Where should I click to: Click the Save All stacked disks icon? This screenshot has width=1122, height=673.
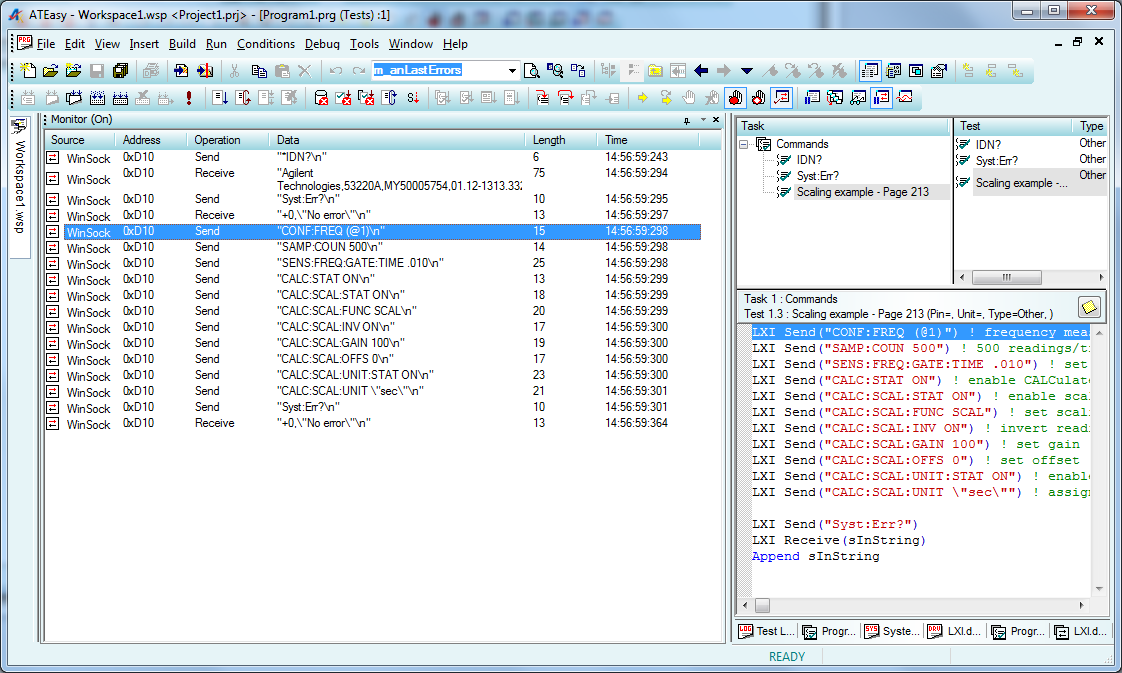pyautogui.click(x=120, y=70)
